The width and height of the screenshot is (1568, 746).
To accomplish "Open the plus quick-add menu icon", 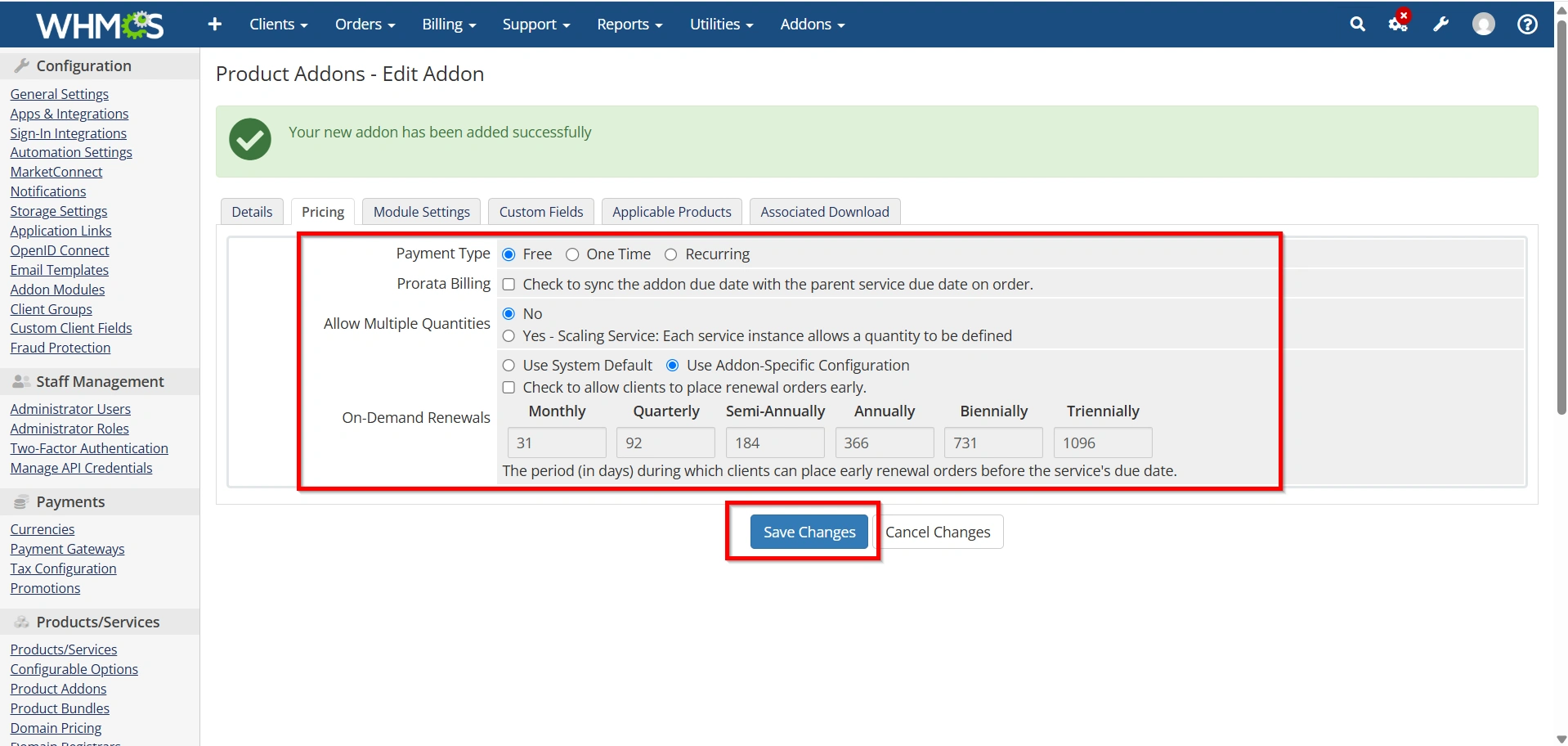I will (x=215, y=25).
